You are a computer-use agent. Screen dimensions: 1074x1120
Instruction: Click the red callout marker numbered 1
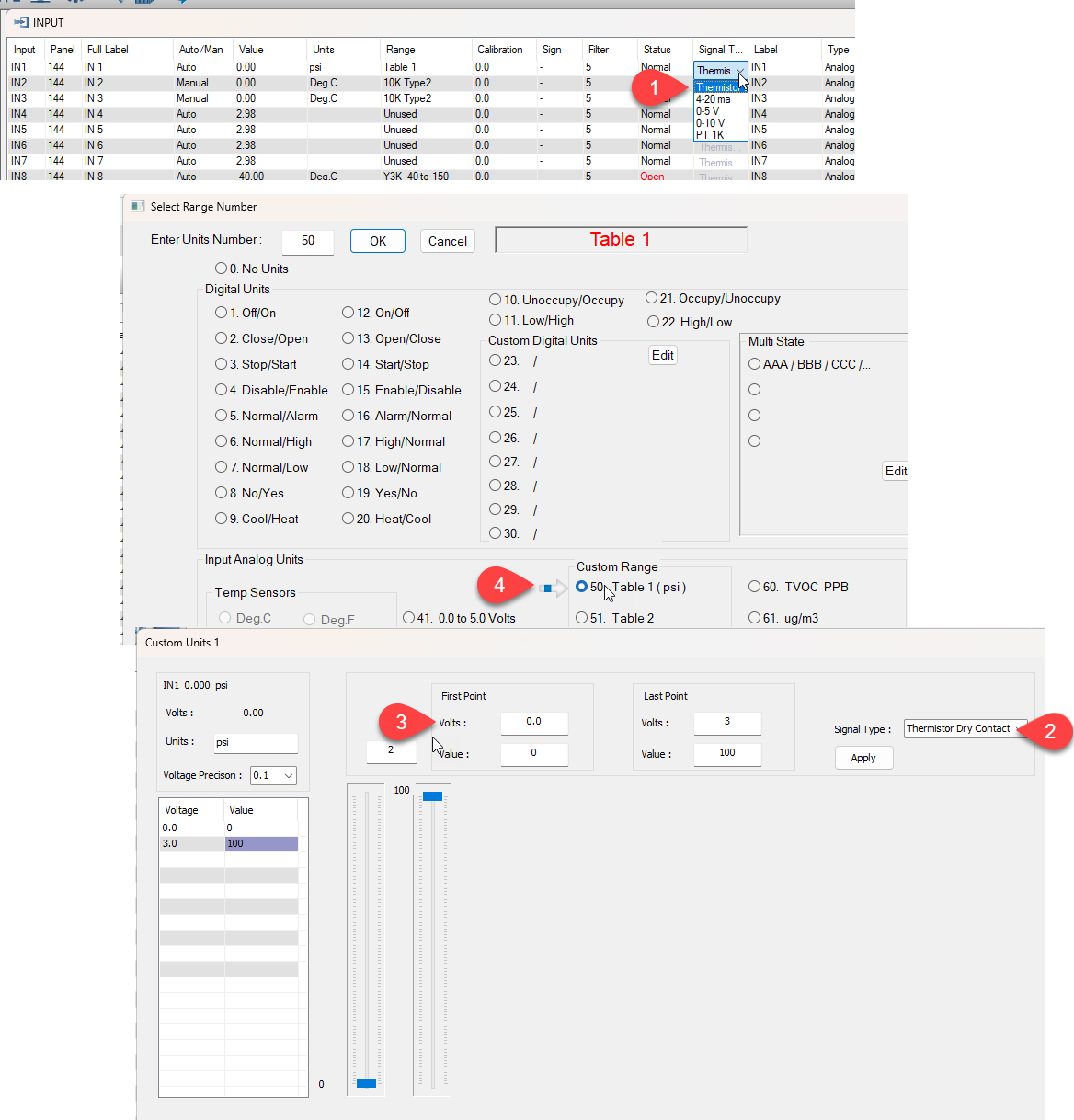click(x=654, y=87)
